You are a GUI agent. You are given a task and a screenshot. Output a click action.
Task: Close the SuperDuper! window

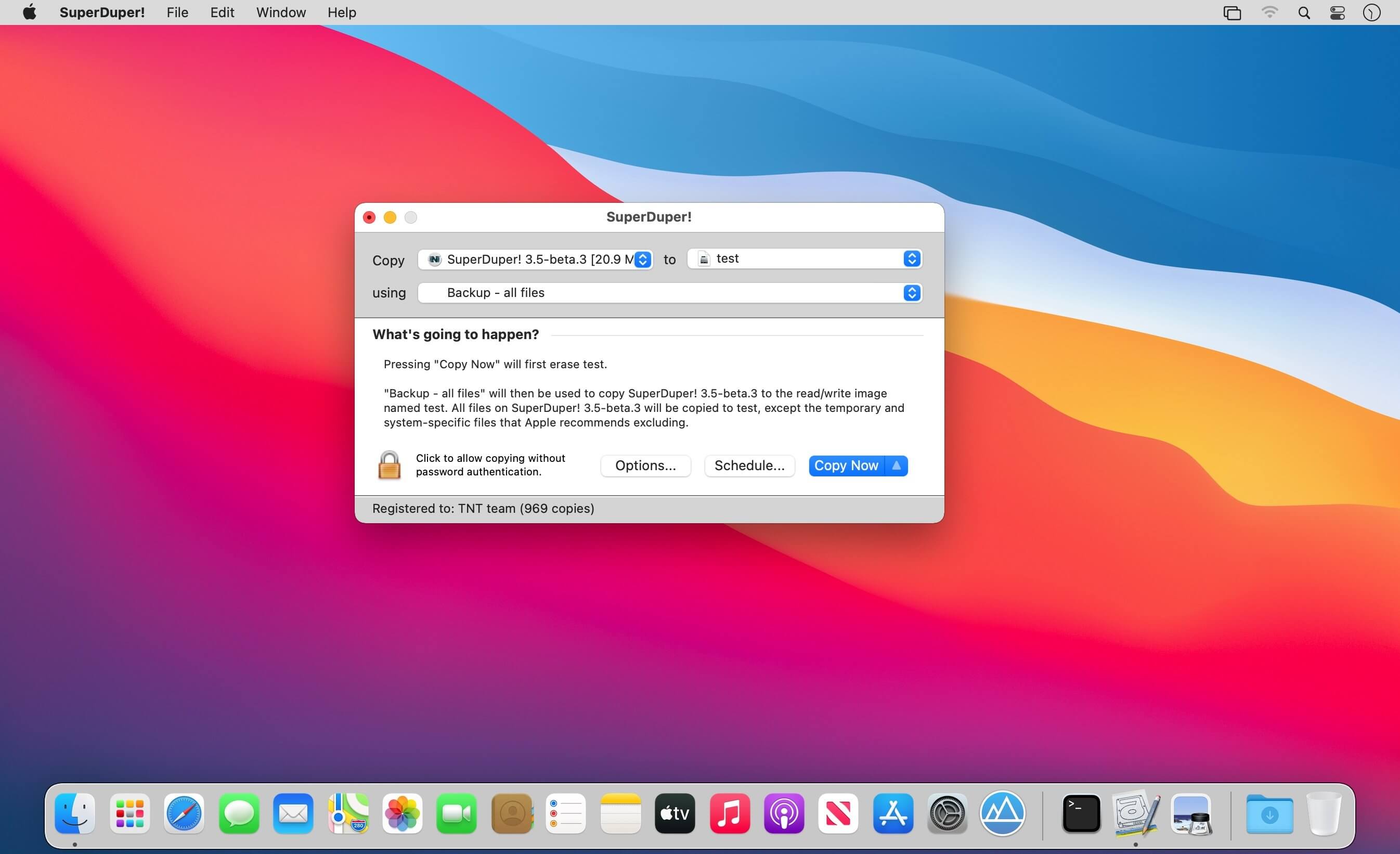pyautogui.click(x=369, y=217)
